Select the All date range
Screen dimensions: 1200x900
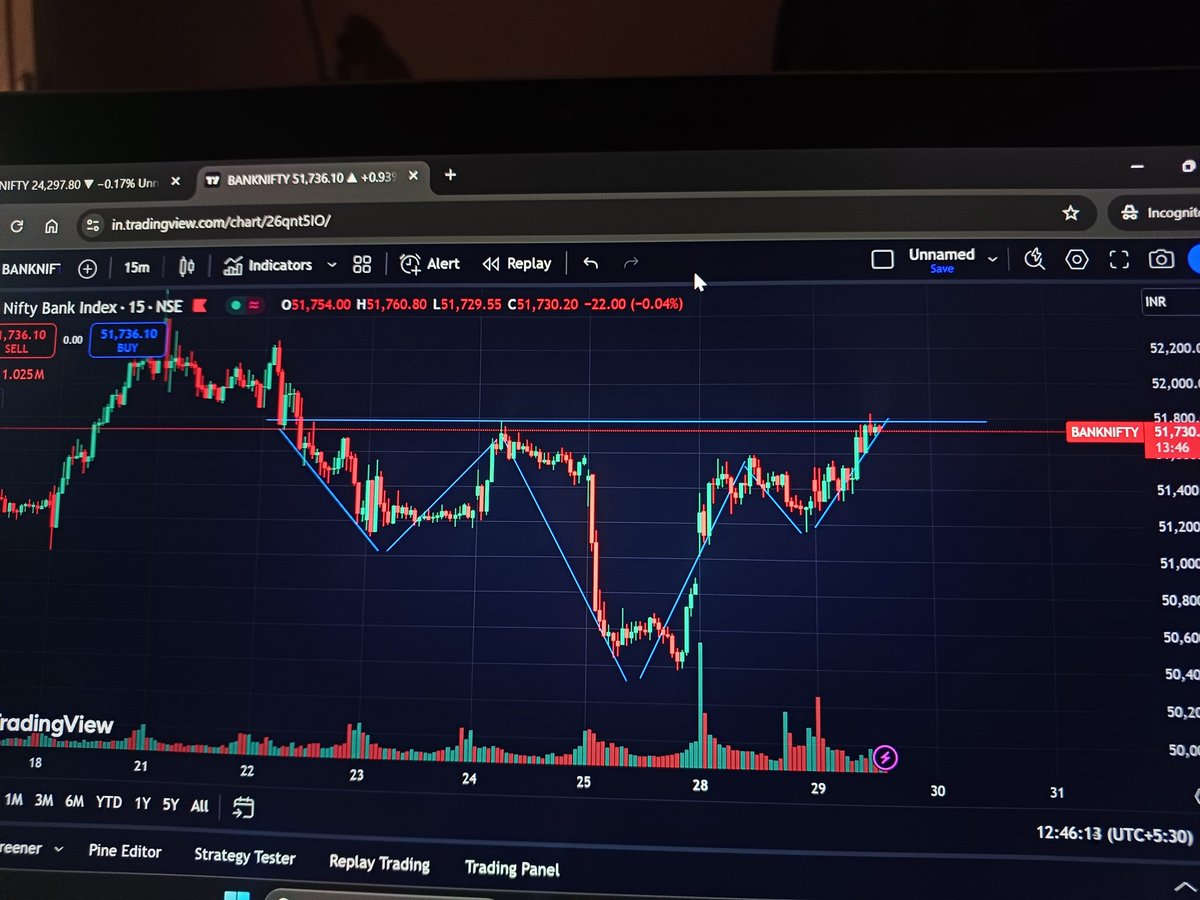click(199, 805)
